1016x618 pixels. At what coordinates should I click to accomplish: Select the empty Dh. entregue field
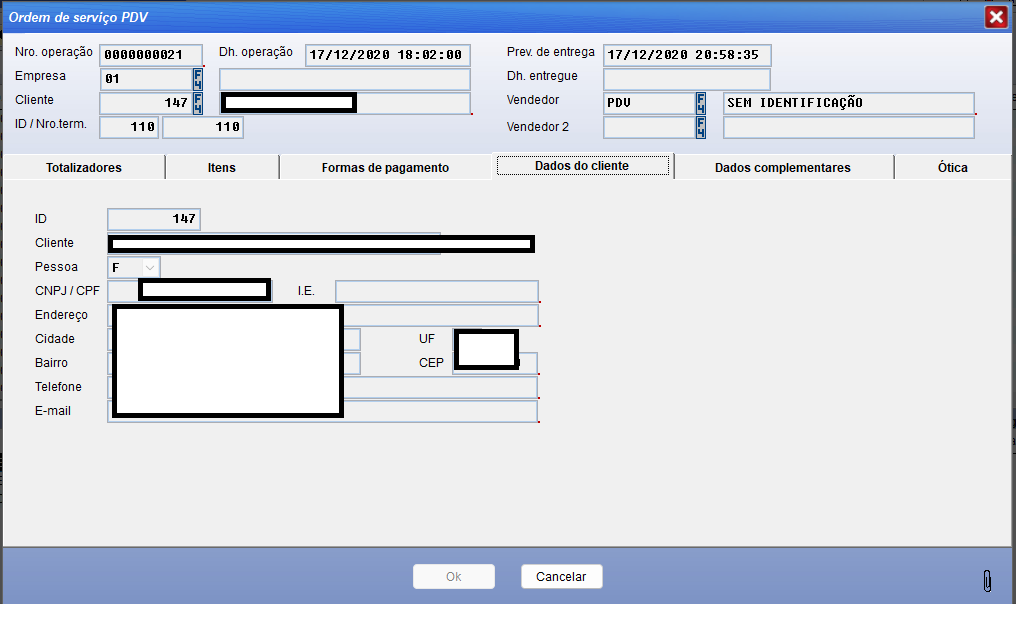pos(686,79)
